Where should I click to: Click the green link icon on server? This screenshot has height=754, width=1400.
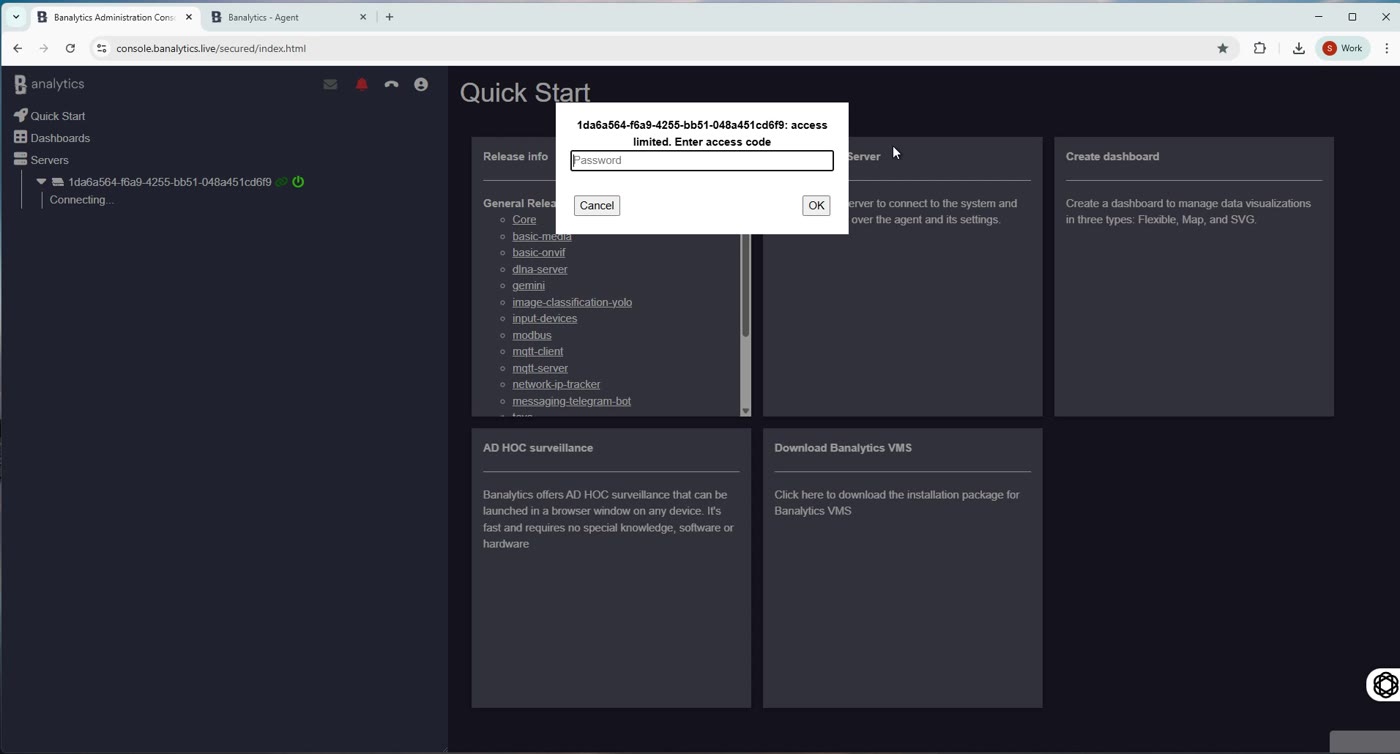[x=282, y=182]
